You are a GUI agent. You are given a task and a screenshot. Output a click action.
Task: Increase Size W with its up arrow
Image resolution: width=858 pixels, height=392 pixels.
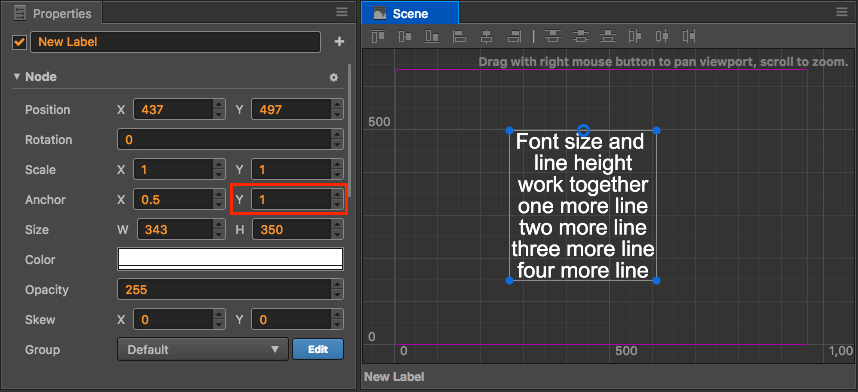pyautogui.click(x=219, y=224)
